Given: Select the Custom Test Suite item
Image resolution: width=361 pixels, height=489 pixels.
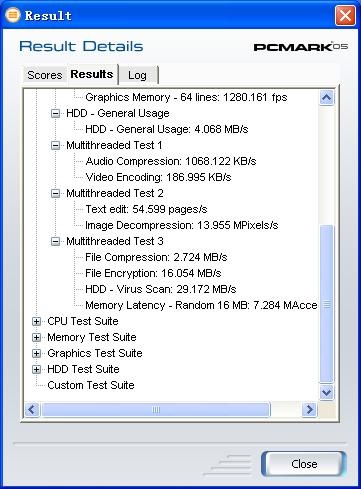Looking at the screenshot, I should click(91, 385).
